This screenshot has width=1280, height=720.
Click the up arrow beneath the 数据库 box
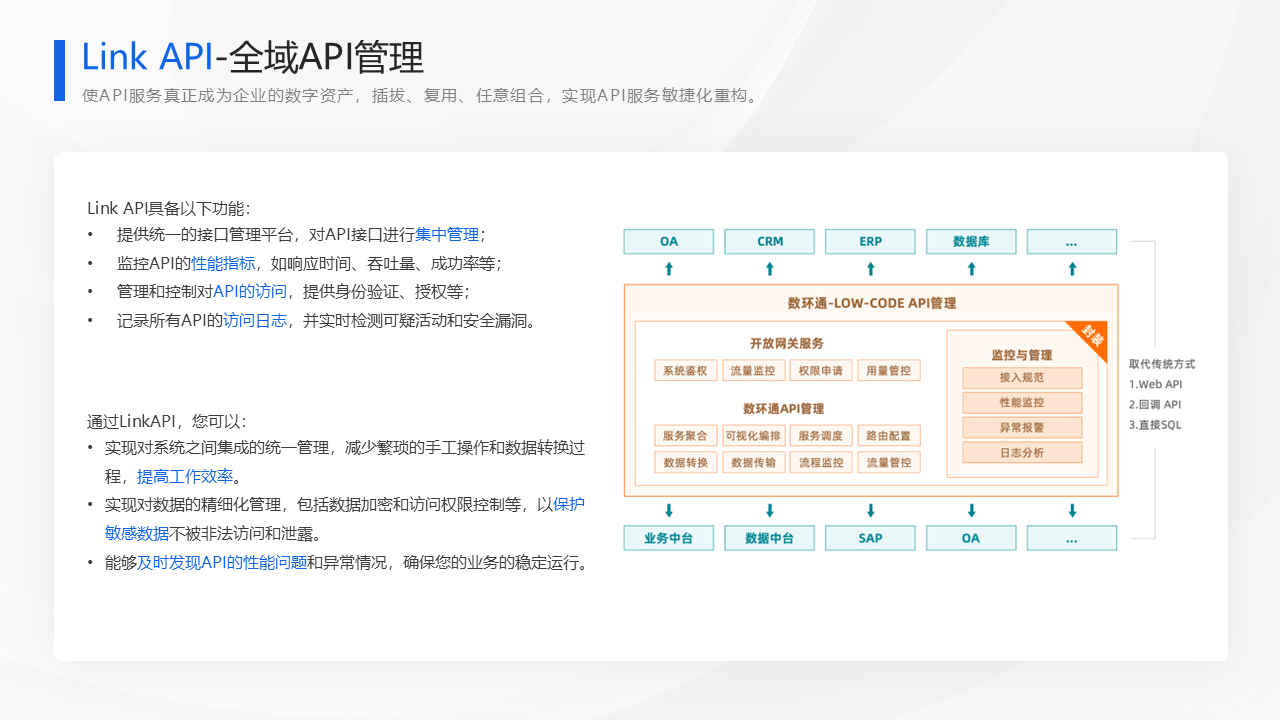coord(971,269)
